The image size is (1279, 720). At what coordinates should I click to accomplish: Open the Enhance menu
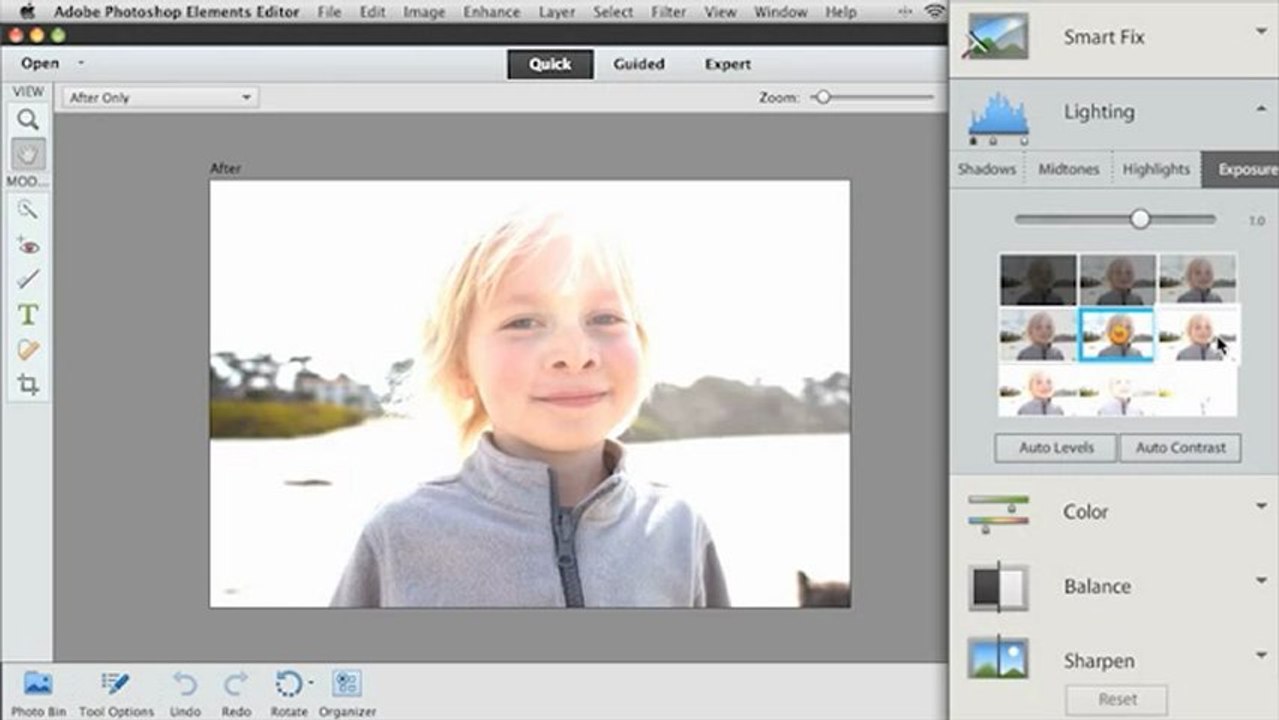tap(491, 12)
